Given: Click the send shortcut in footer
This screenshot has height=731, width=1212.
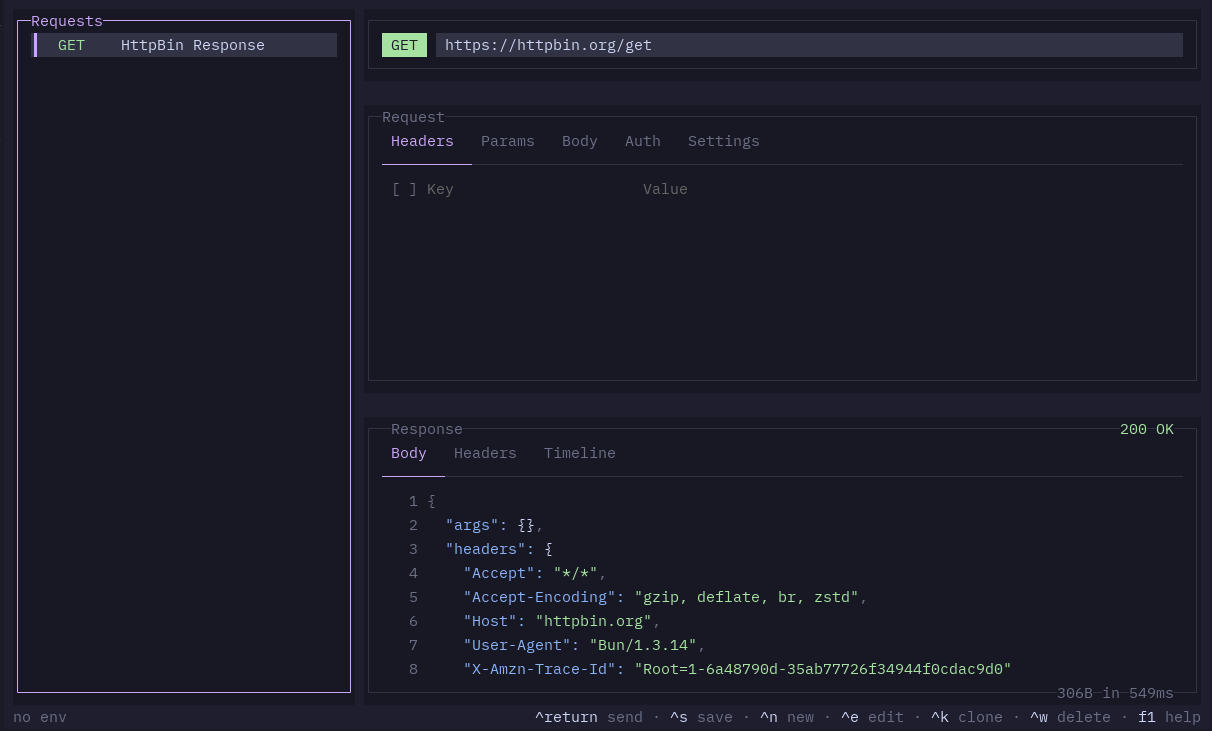Looking at the screenshot, I should pos(589,717).
